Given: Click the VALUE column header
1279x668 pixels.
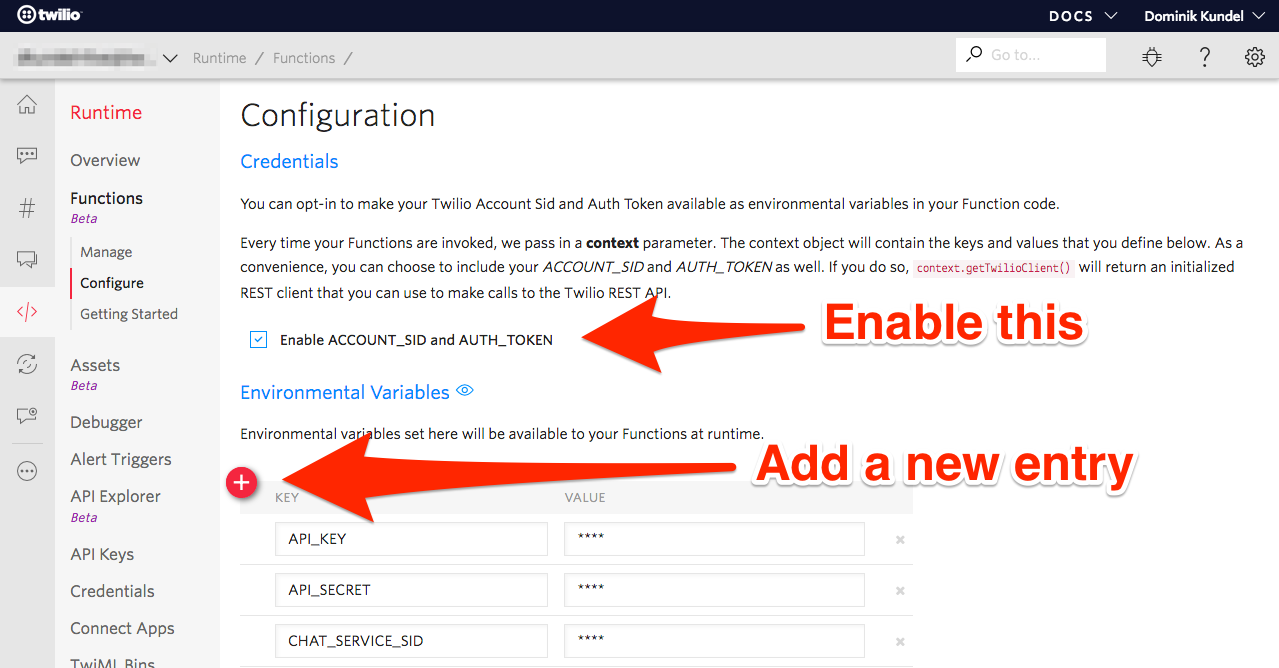Looking at the screenshot, I should (585, 497).
